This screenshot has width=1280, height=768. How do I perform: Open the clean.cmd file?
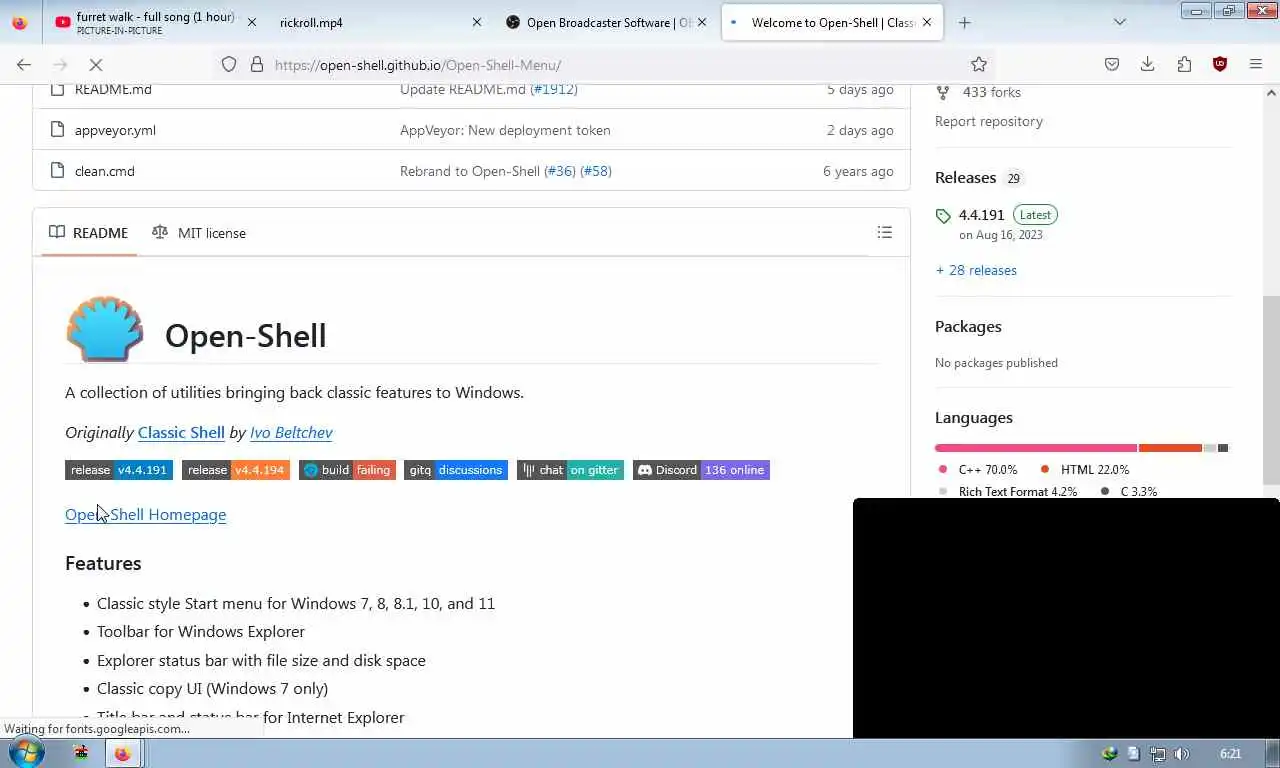pos(105,171)
